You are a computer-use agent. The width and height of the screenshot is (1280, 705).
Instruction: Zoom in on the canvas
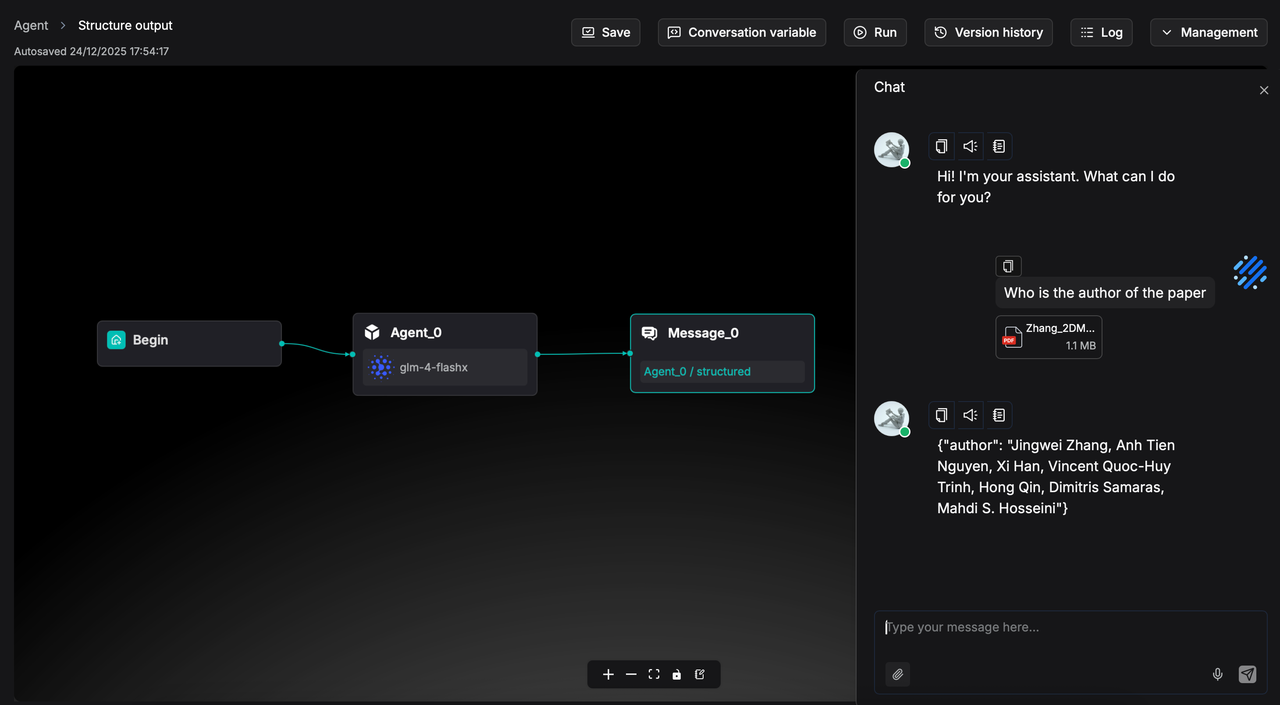[x=608, y=674]
